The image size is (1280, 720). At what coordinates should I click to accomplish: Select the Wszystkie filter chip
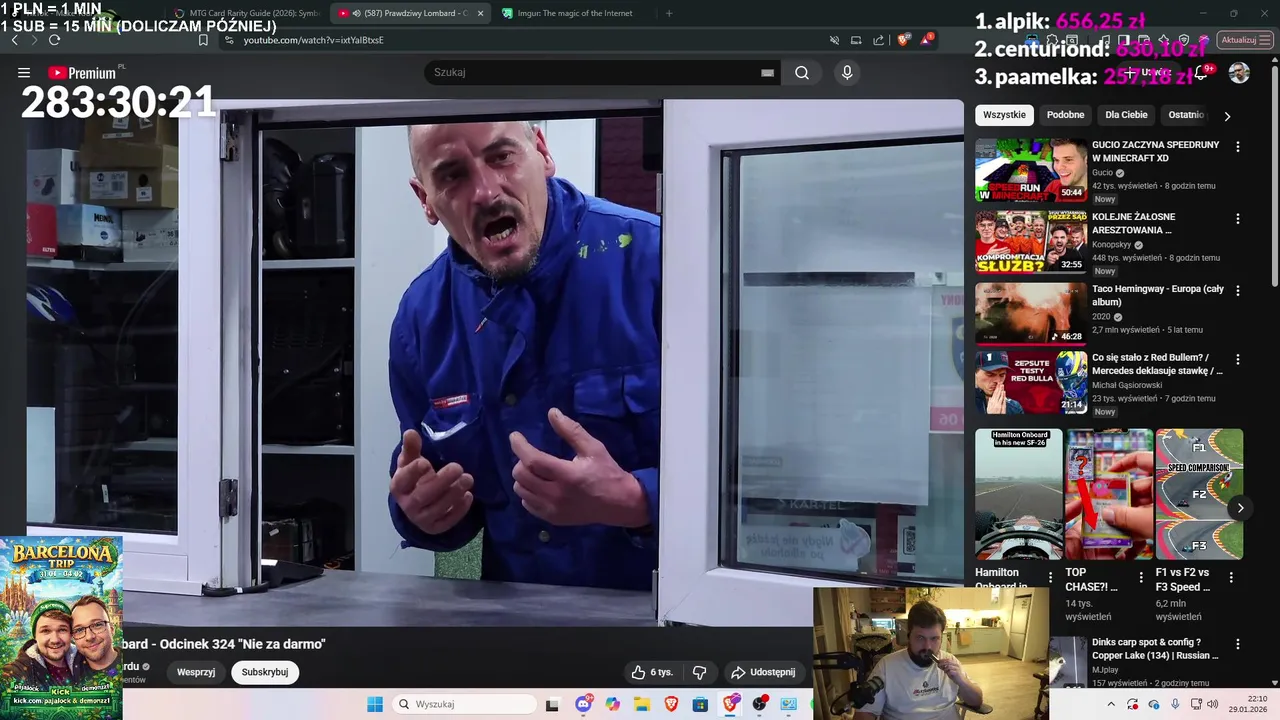tap(1004, 115)
